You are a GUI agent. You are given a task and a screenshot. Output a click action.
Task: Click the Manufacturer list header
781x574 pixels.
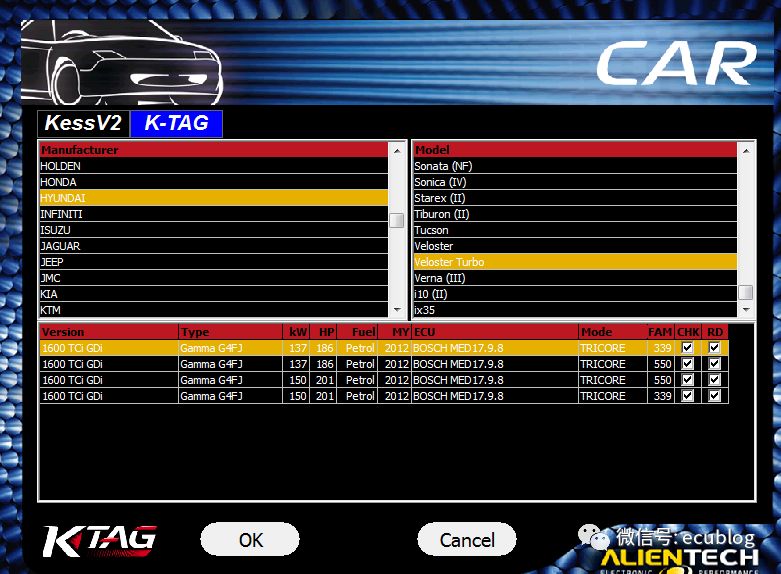tap(214, 150)
